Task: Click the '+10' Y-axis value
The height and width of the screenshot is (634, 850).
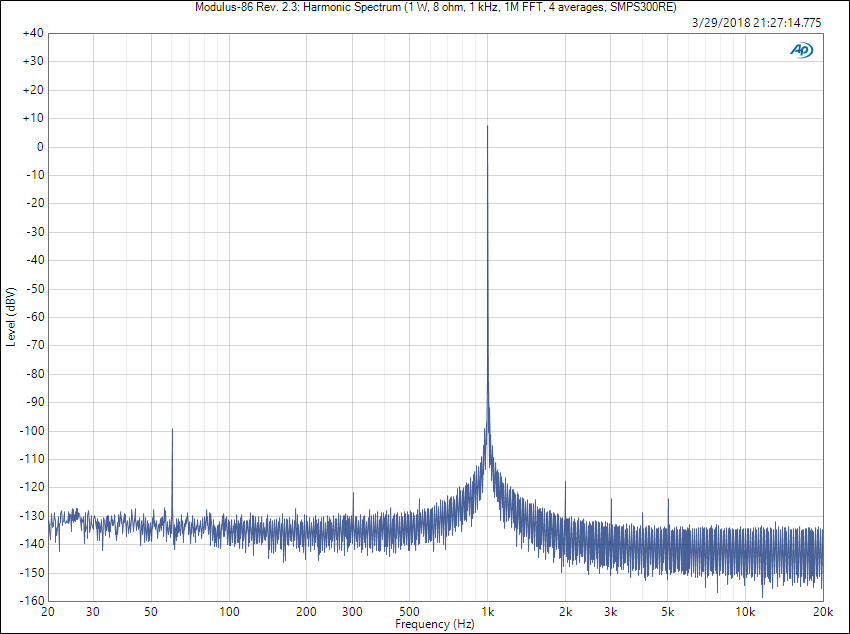Action: [x=33, y=119]
